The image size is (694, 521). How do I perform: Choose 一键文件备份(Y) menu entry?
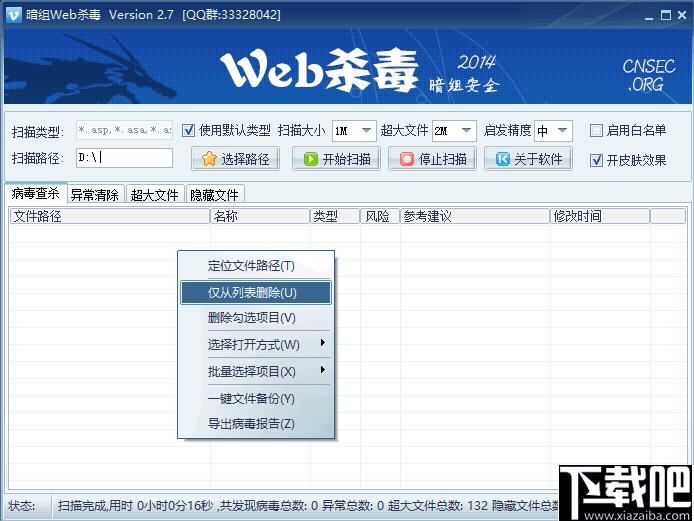(255, 398)
